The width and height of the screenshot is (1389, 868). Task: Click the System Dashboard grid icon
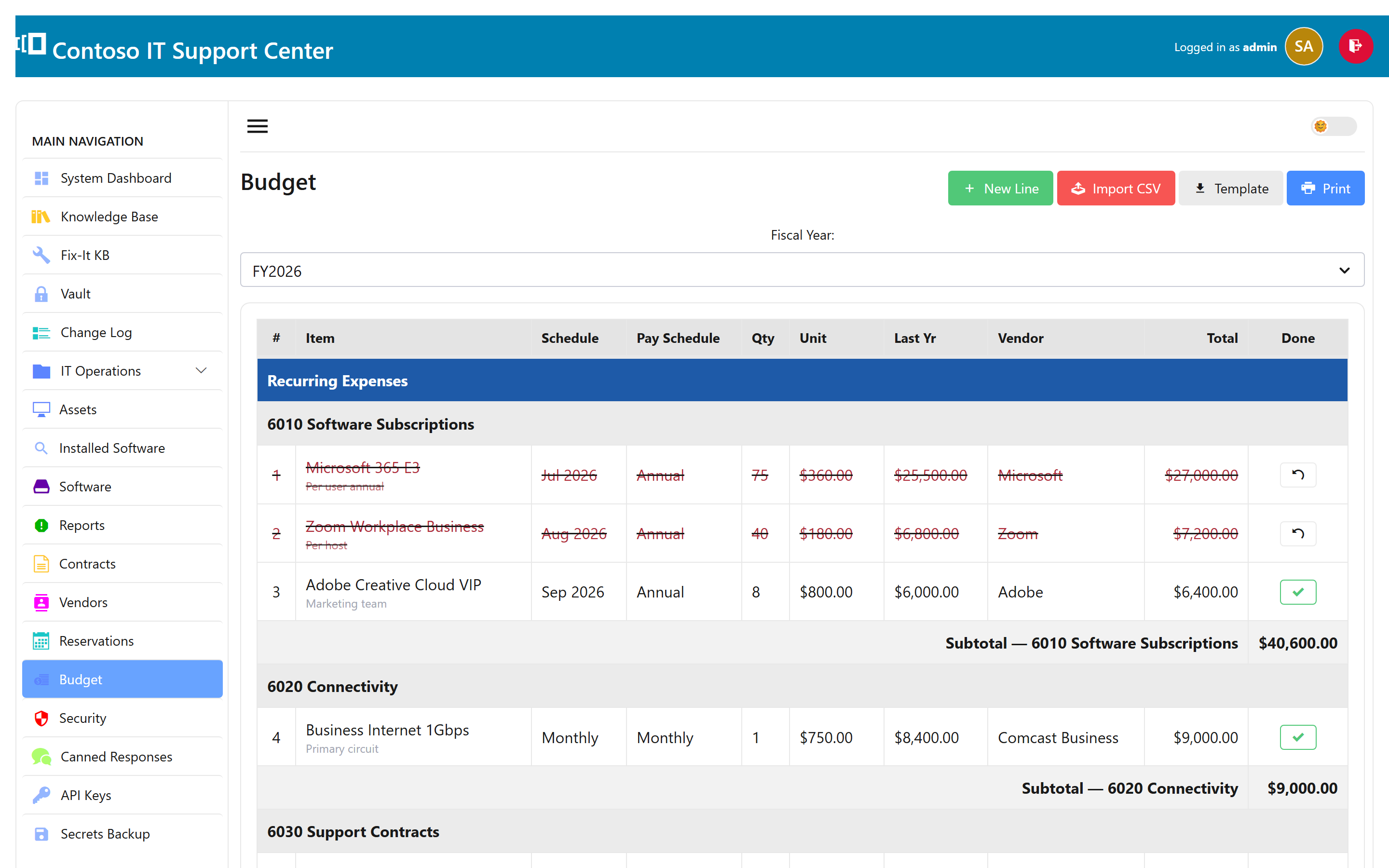coord(41,178)
